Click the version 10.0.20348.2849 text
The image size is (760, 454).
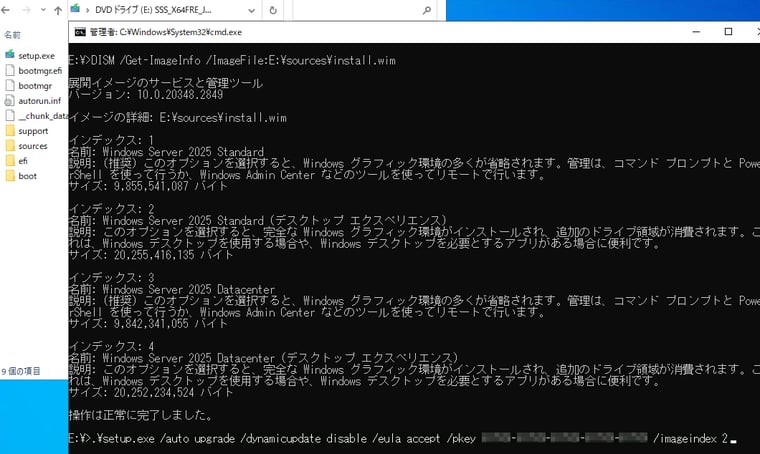pyautogui.click(x=180, y=94)
